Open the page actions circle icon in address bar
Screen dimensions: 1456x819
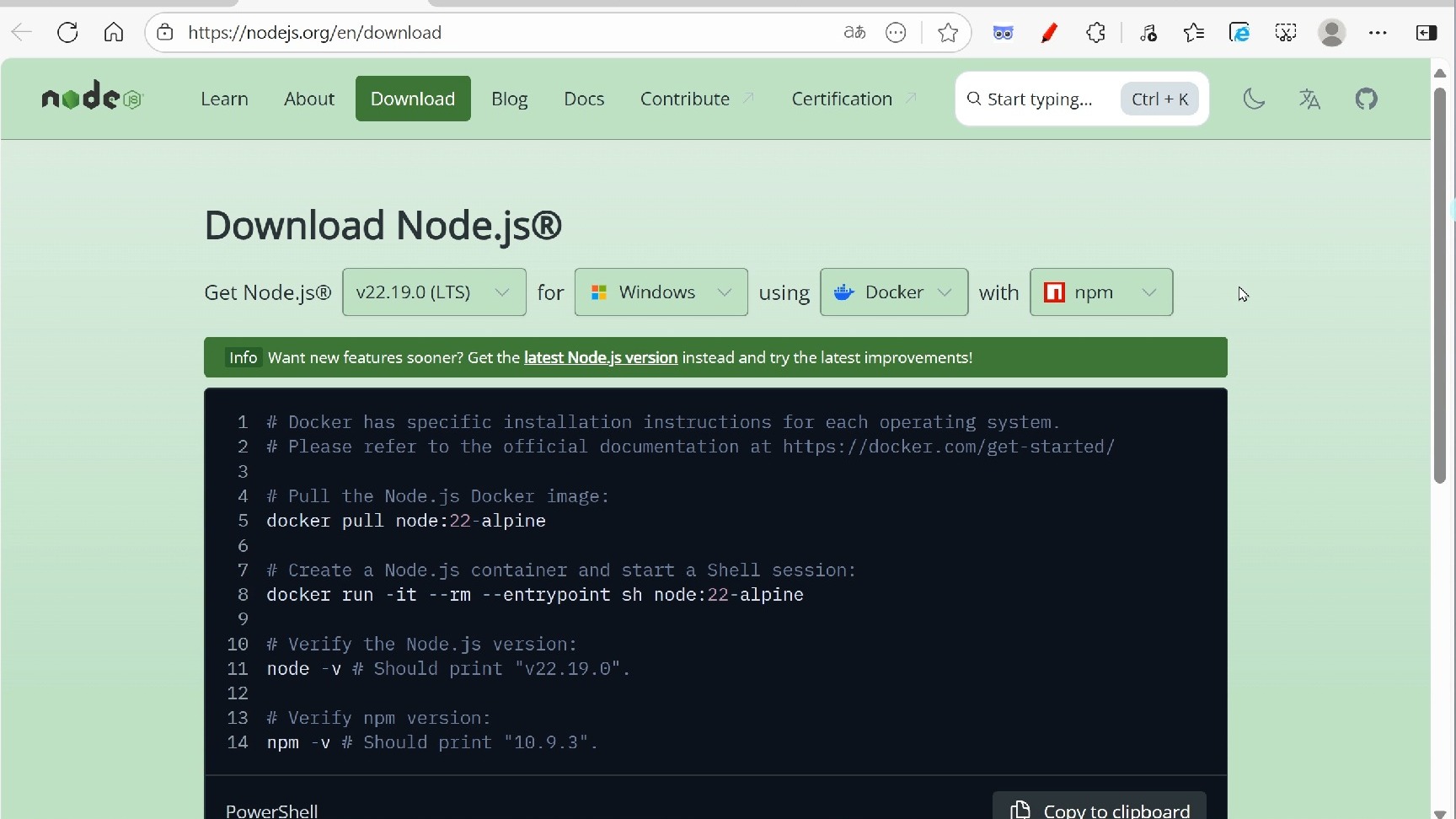tap(896, 33)
